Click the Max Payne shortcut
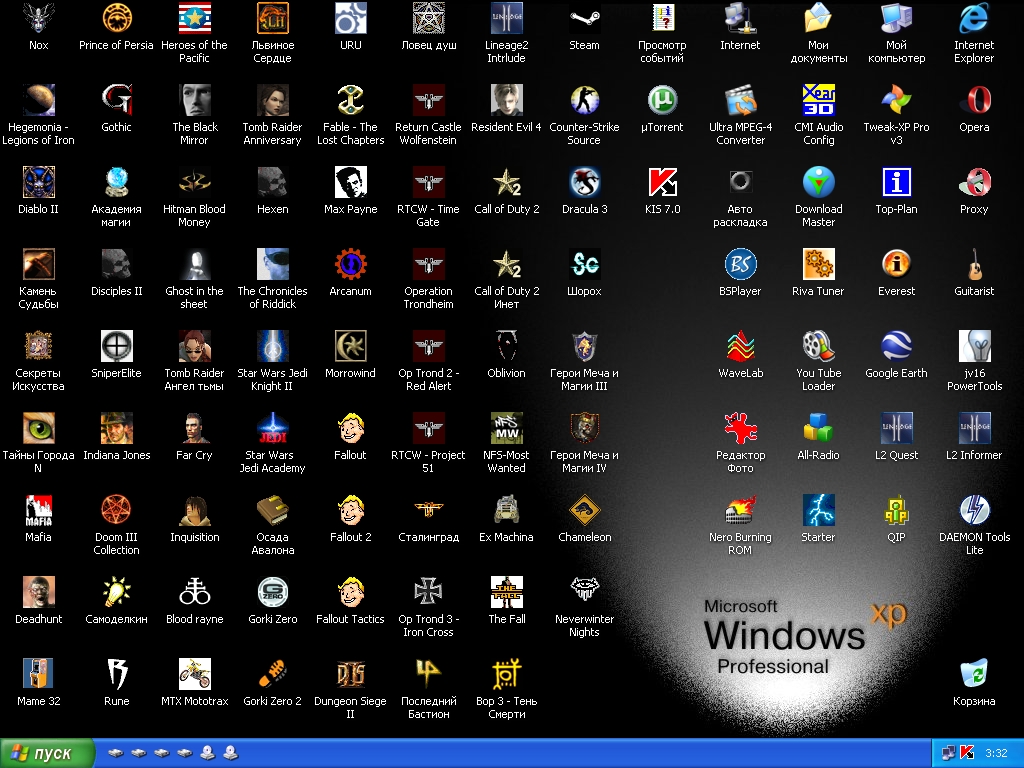The width and height of the screenshot is (1024, 768). tap(350, 182)
